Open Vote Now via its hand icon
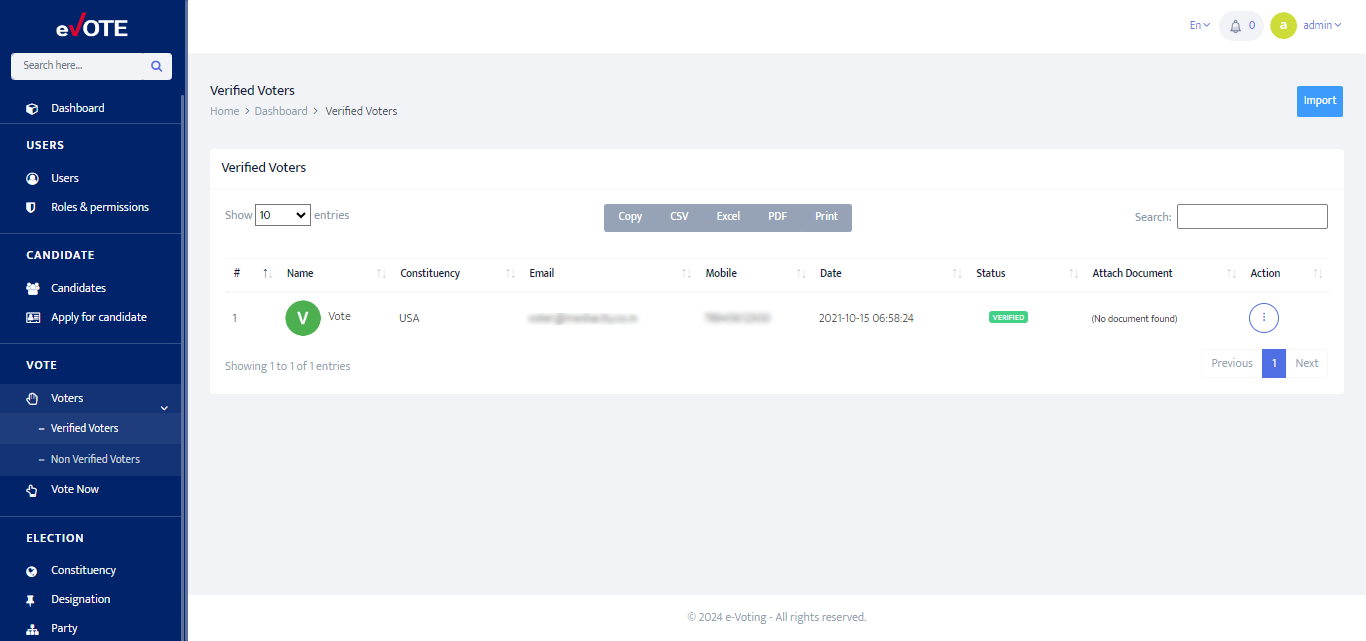 32,488
